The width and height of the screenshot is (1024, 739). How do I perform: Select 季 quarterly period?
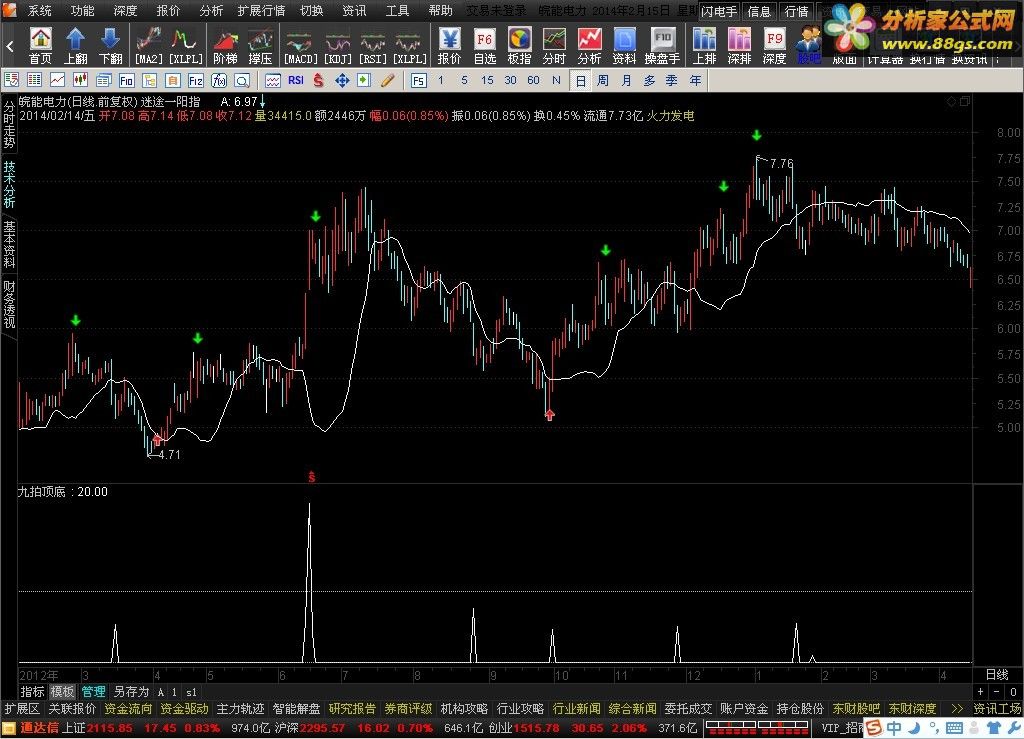(x=671, y=80)
